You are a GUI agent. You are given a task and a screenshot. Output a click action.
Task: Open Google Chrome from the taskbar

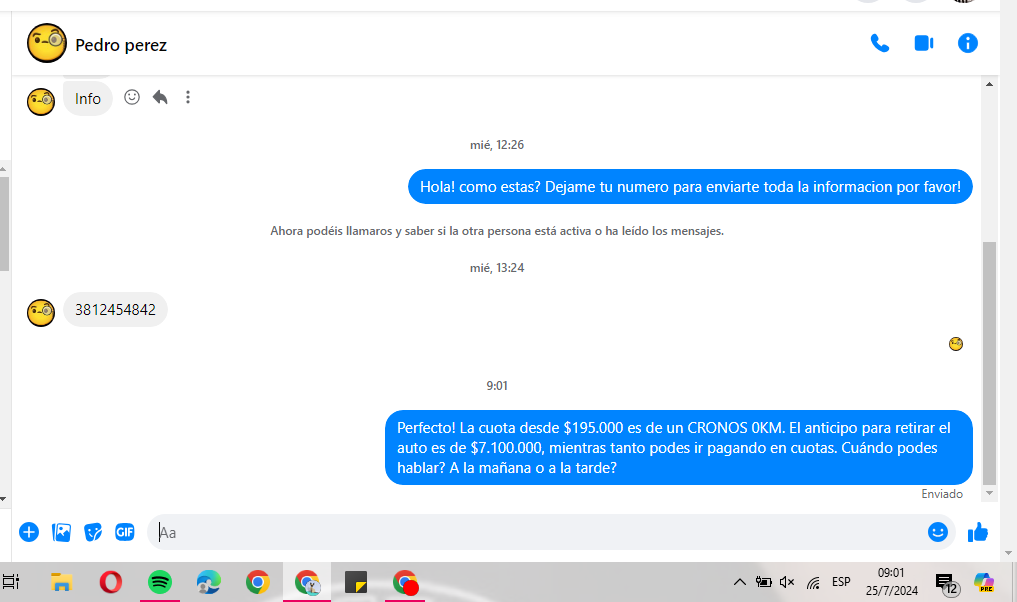click(x=257, y=582)
